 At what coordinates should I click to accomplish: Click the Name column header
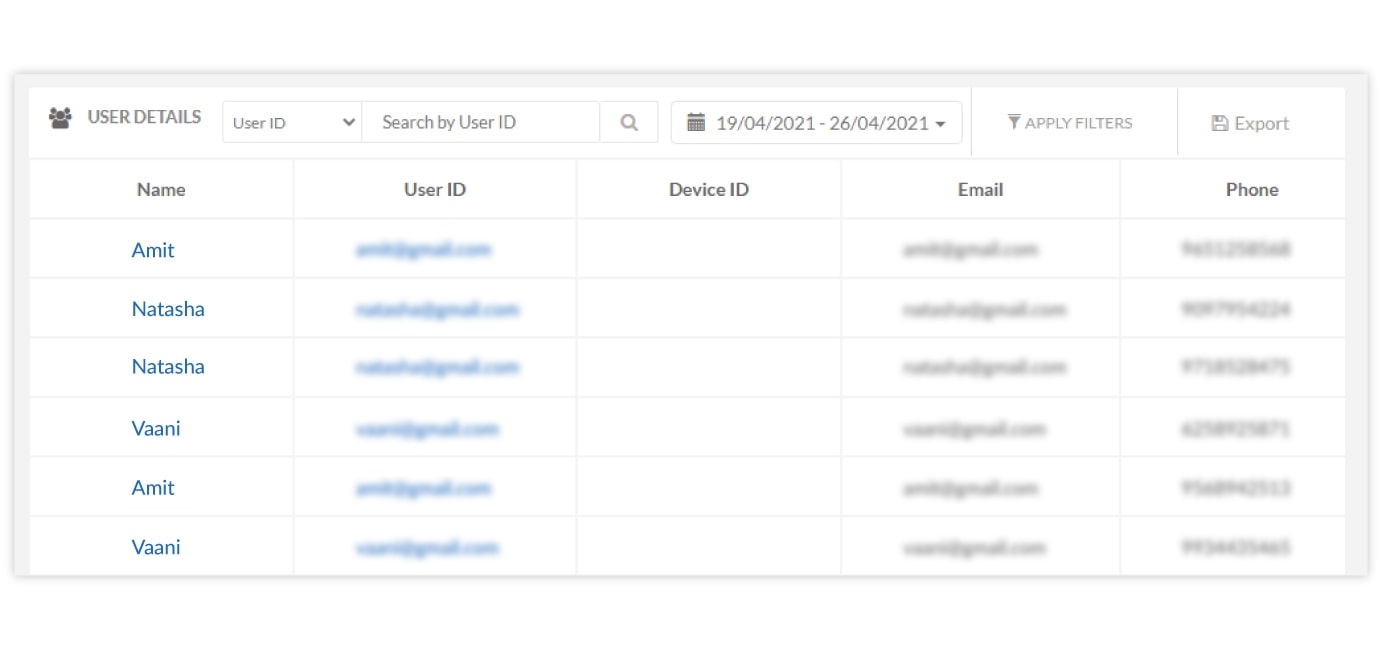click(x=160, y=189)
